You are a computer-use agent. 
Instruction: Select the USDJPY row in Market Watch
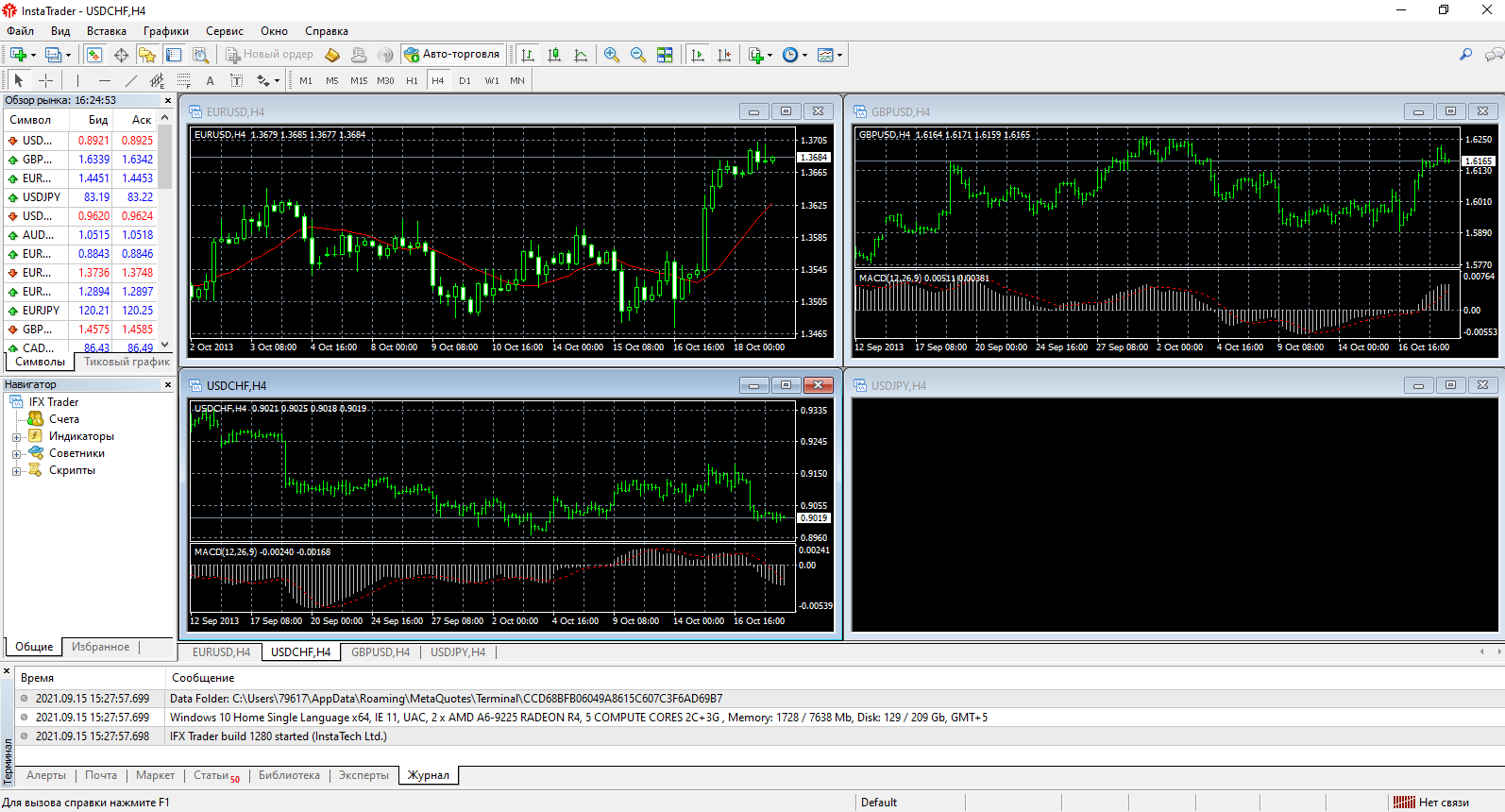81,197
